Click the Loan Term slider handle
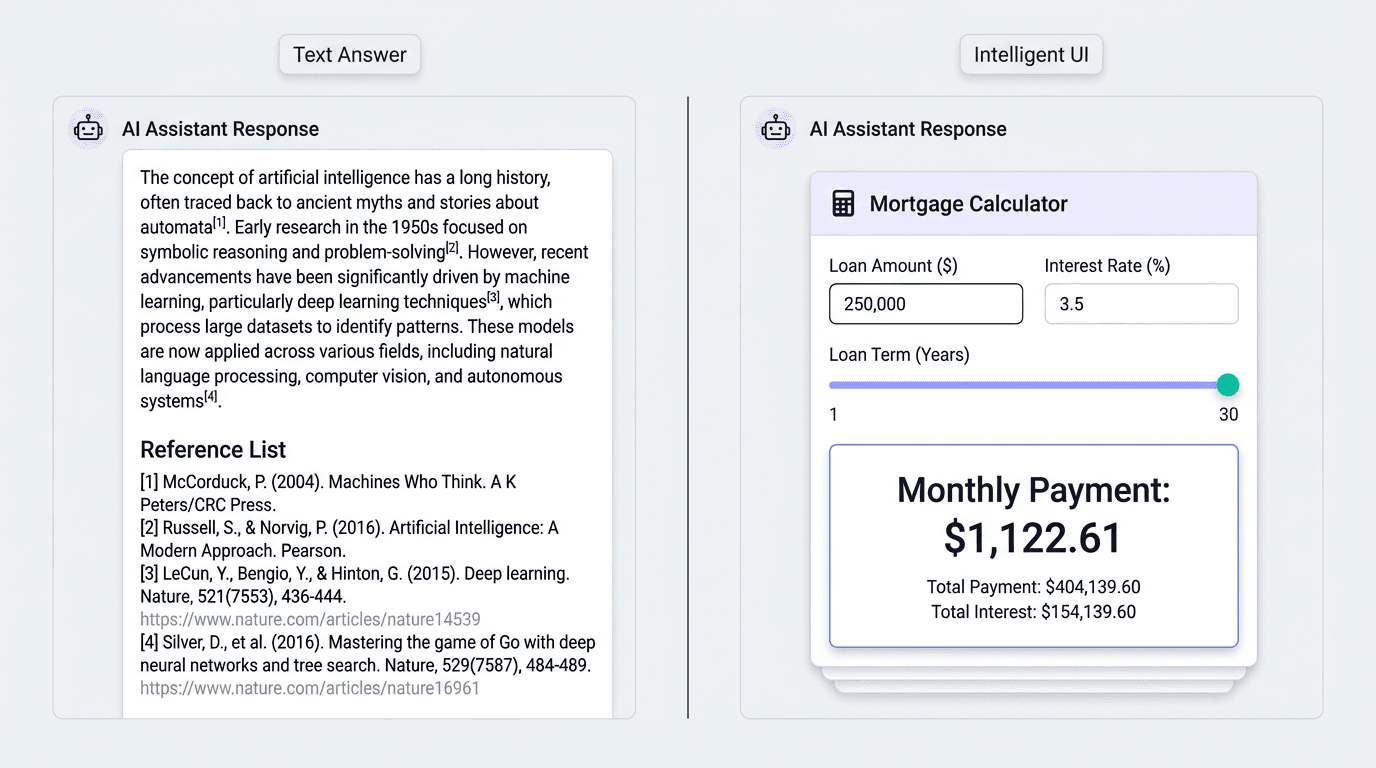1376x768 pixels. [x=1227, y=385]
